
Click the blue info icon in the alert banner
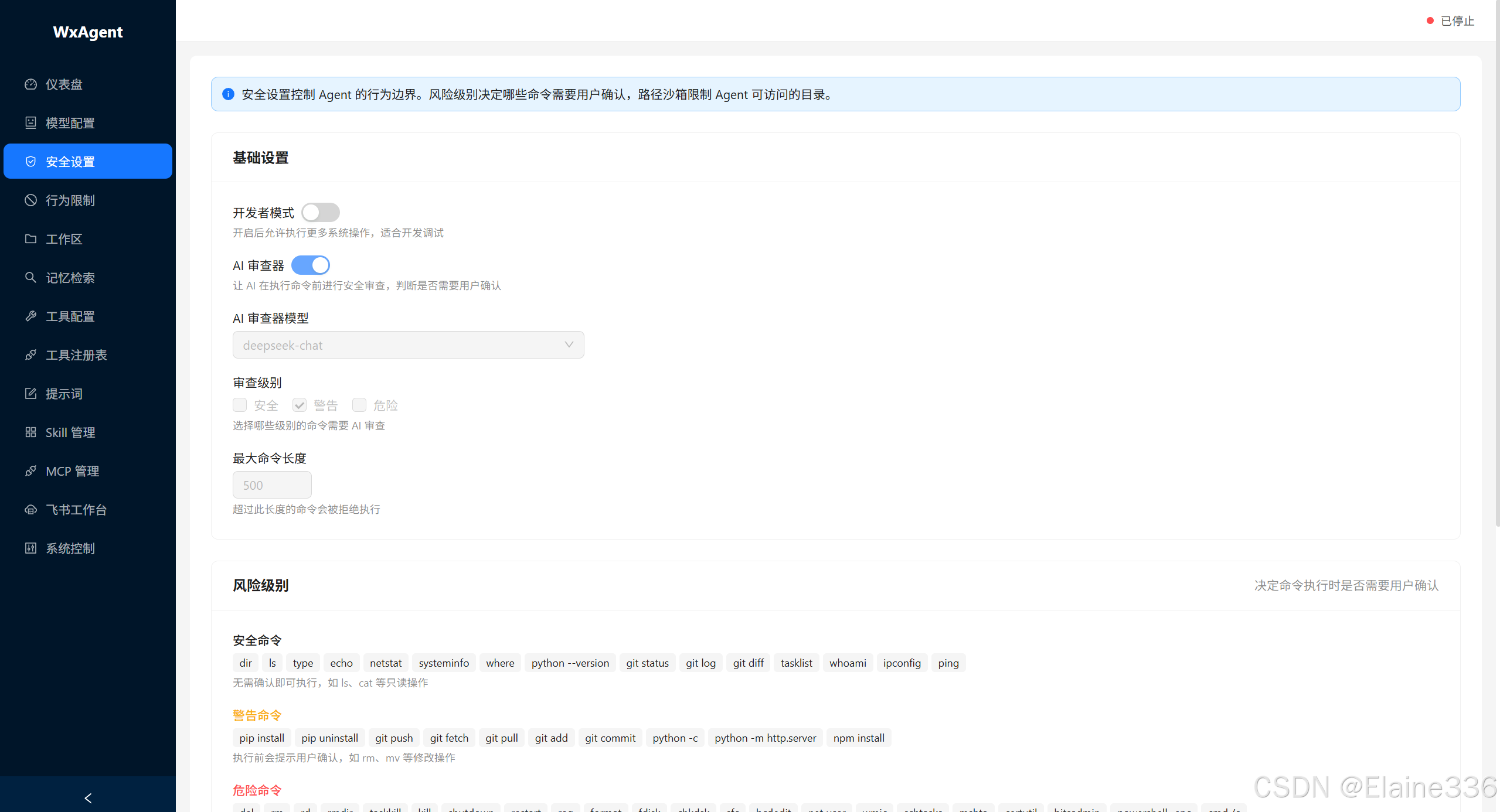tap(229, 94)
